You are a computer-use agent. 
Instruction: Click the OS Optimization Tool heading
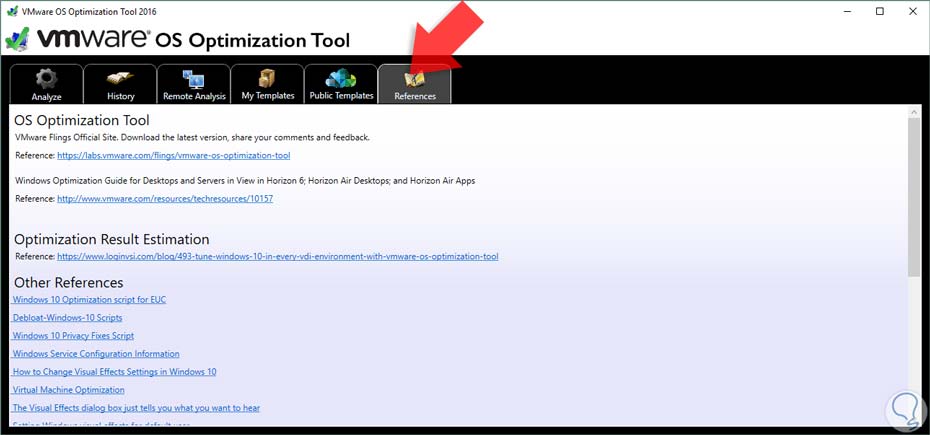[82, 120]
